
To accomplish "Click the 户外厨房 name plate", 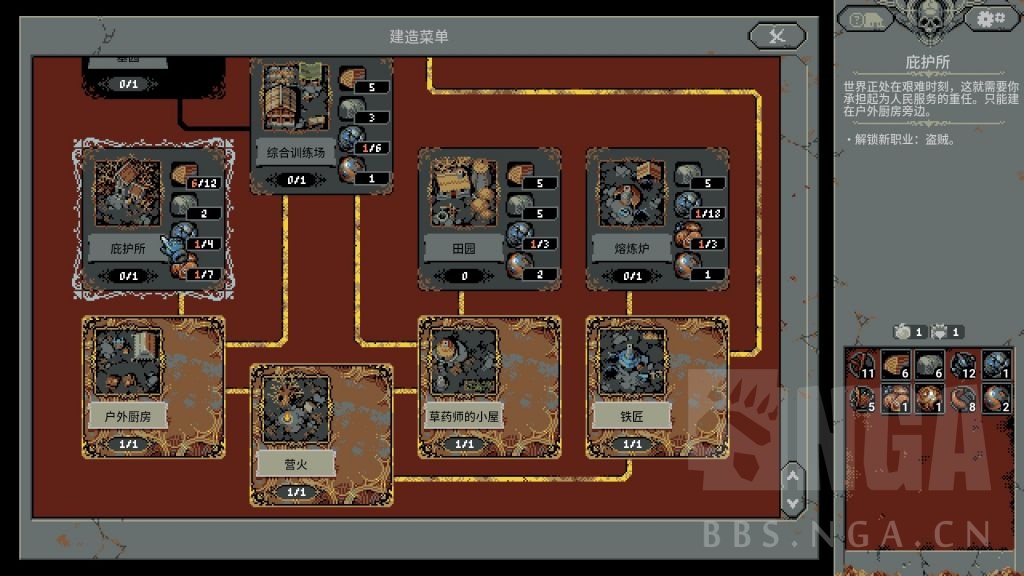I will (128, 417).
